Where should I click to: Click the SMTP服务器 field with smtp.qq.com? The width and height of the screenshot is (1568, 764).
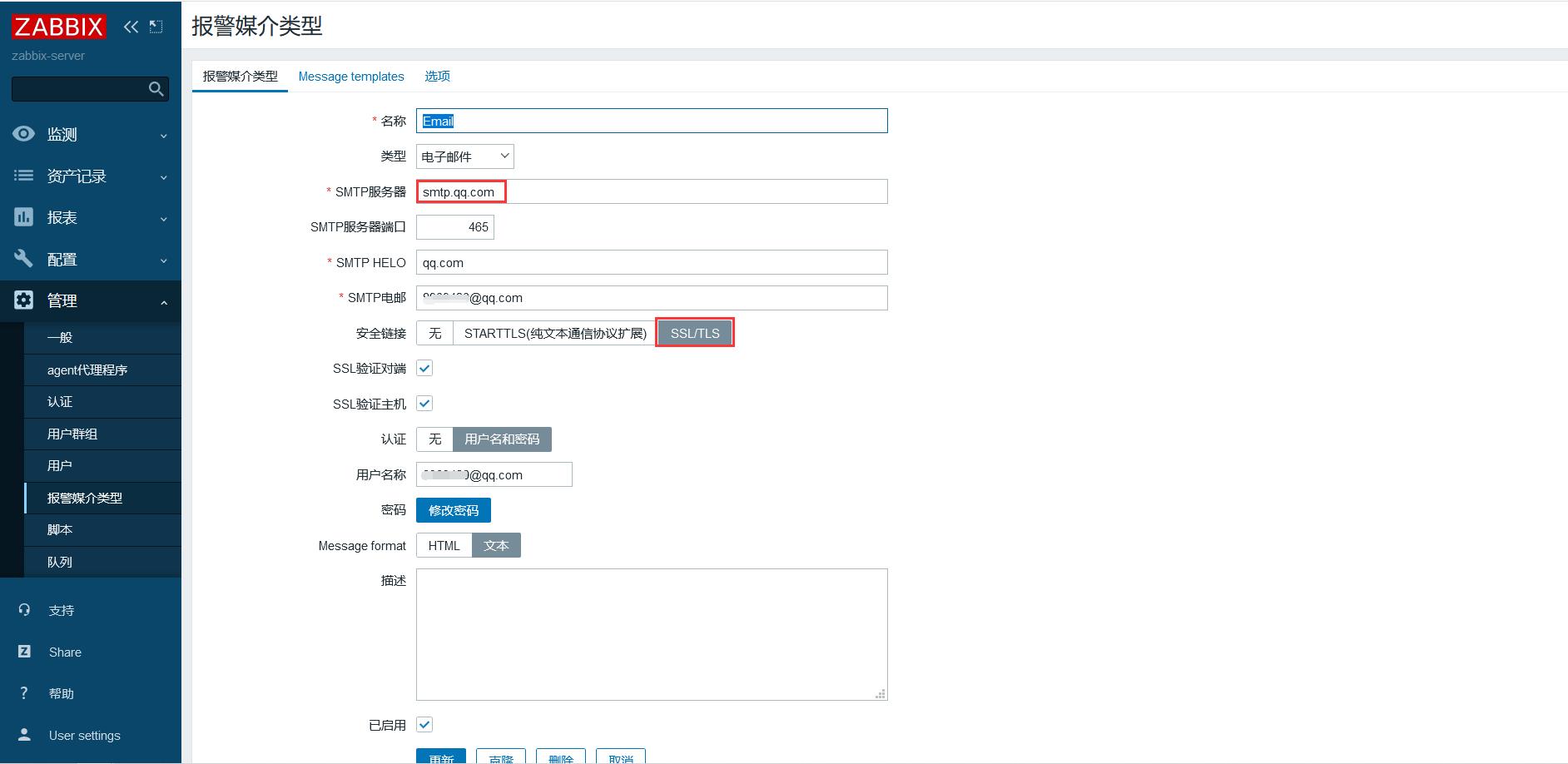652,191
